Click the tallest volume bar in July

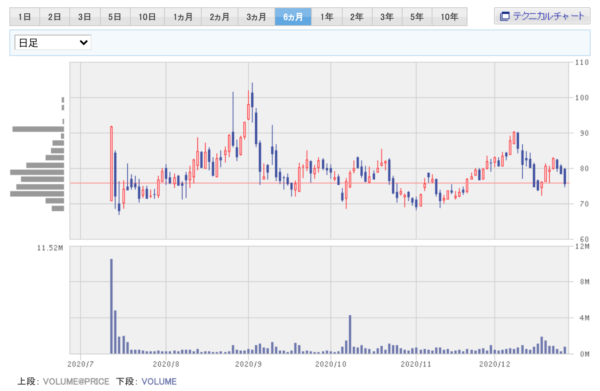(111, 306)
